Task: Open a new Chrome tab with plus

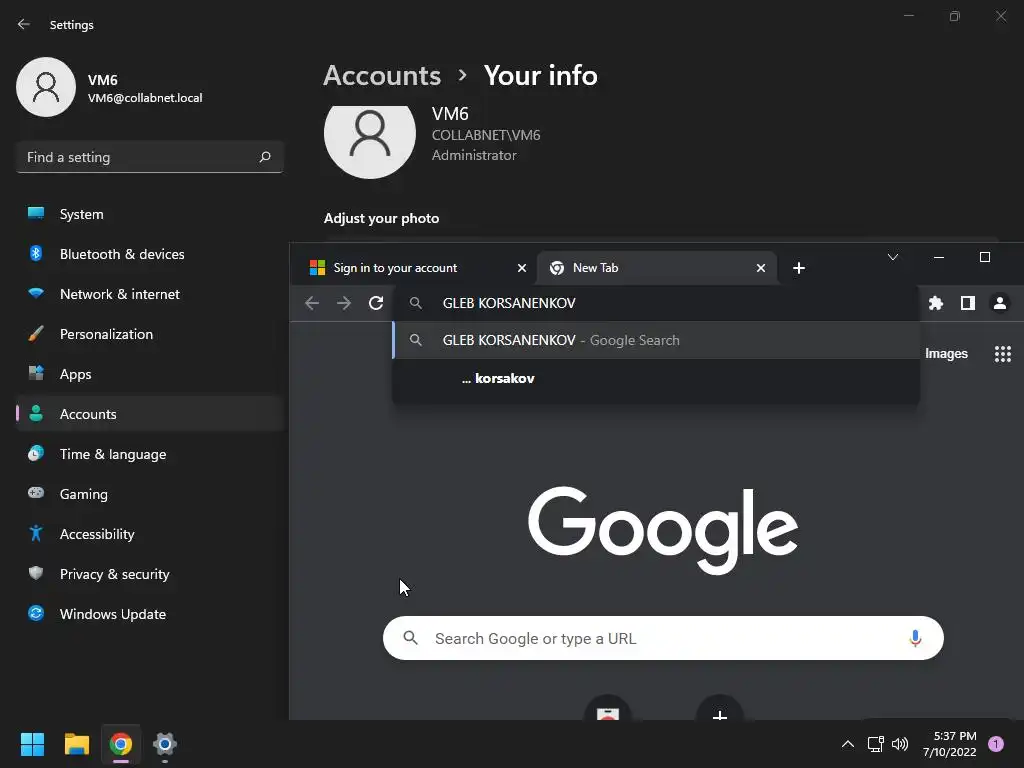Action: click(x=799, y=268)
